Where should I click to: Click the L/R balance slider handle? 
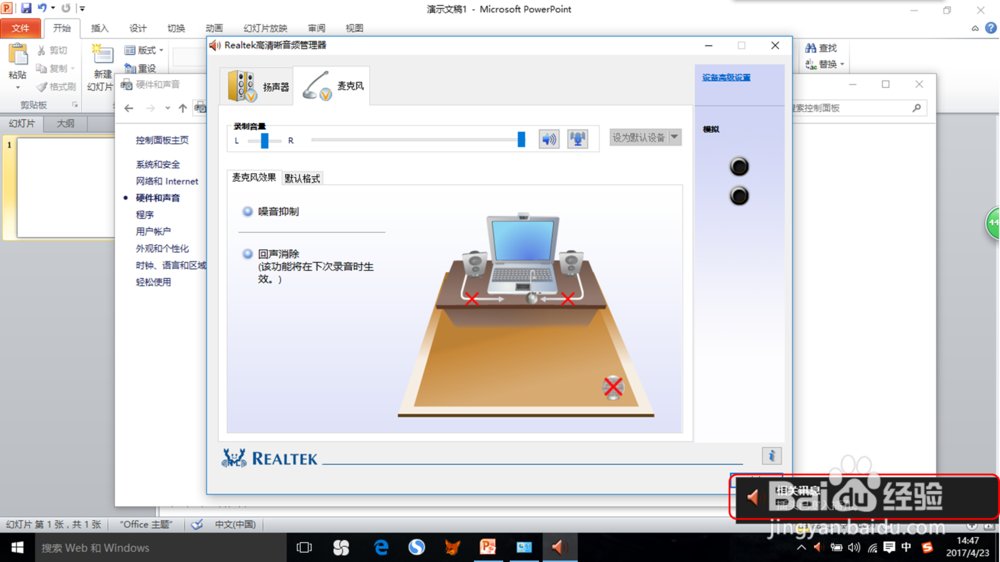[x=265, y=140]
